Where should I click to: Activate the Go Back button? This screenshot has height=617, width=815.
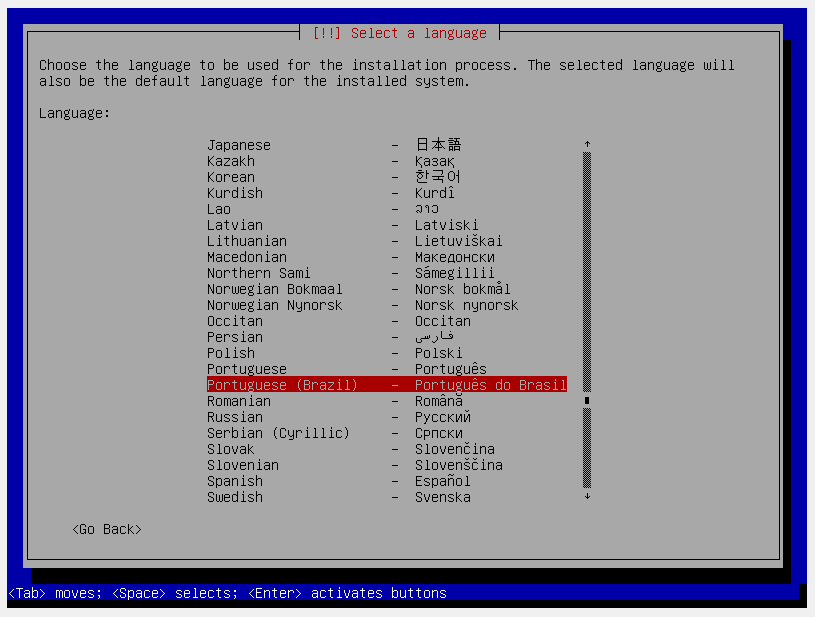point(107,529)
